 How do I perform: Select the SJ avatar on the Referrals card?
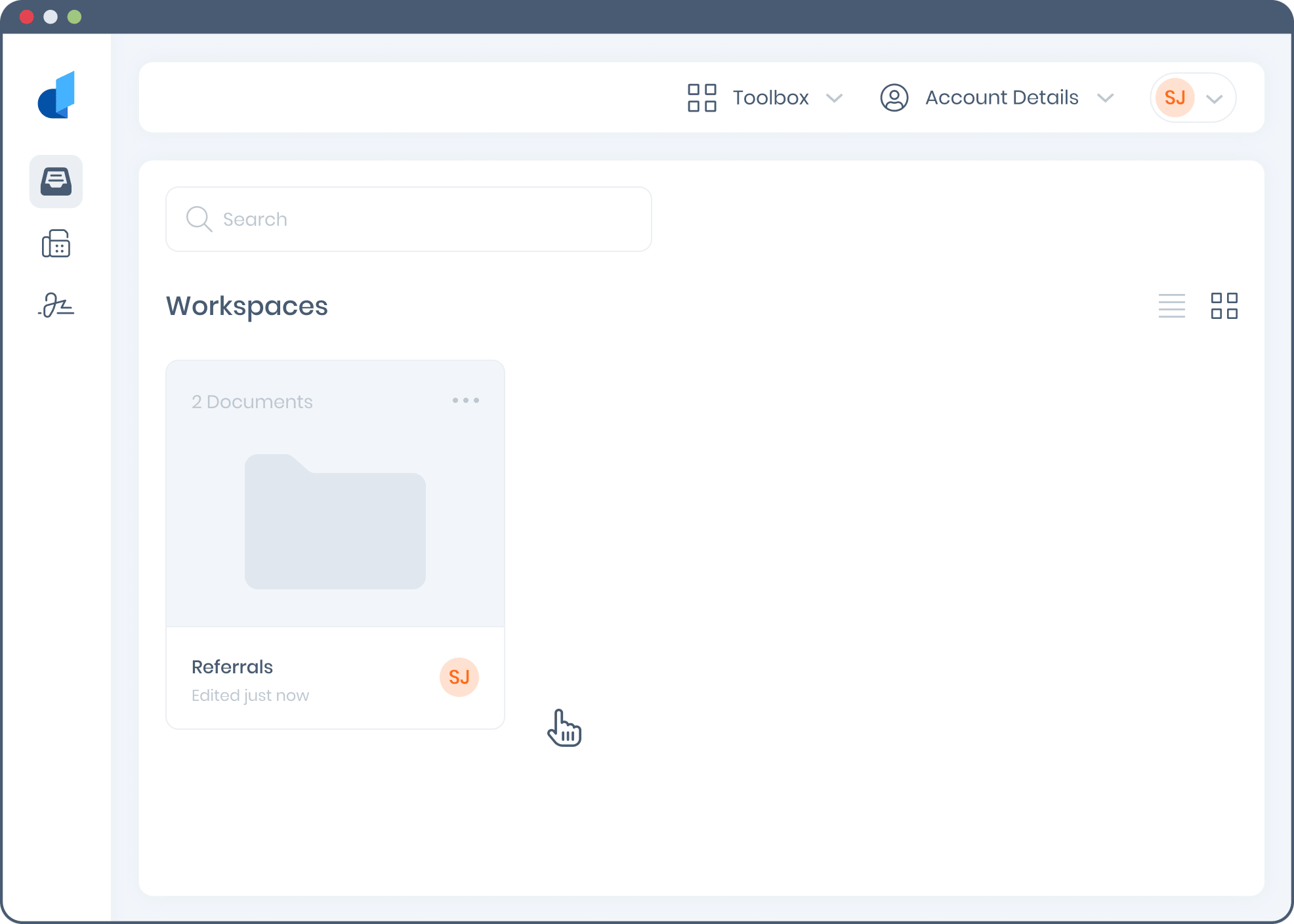[x=459, y=677]
